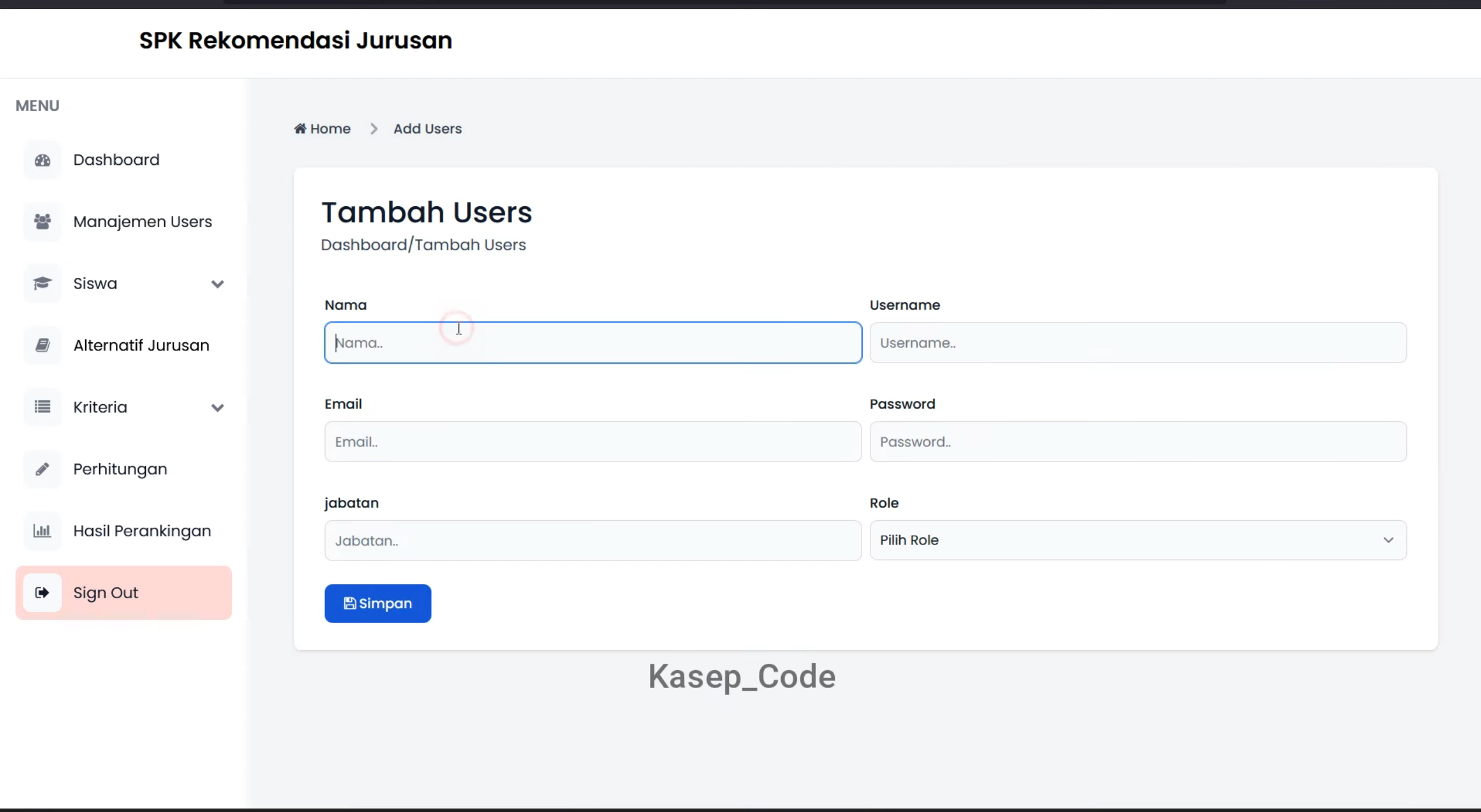Expand the Siswa submenu chevron
The height and width of the screenshot is (812, 1481).
click(217, 284)
